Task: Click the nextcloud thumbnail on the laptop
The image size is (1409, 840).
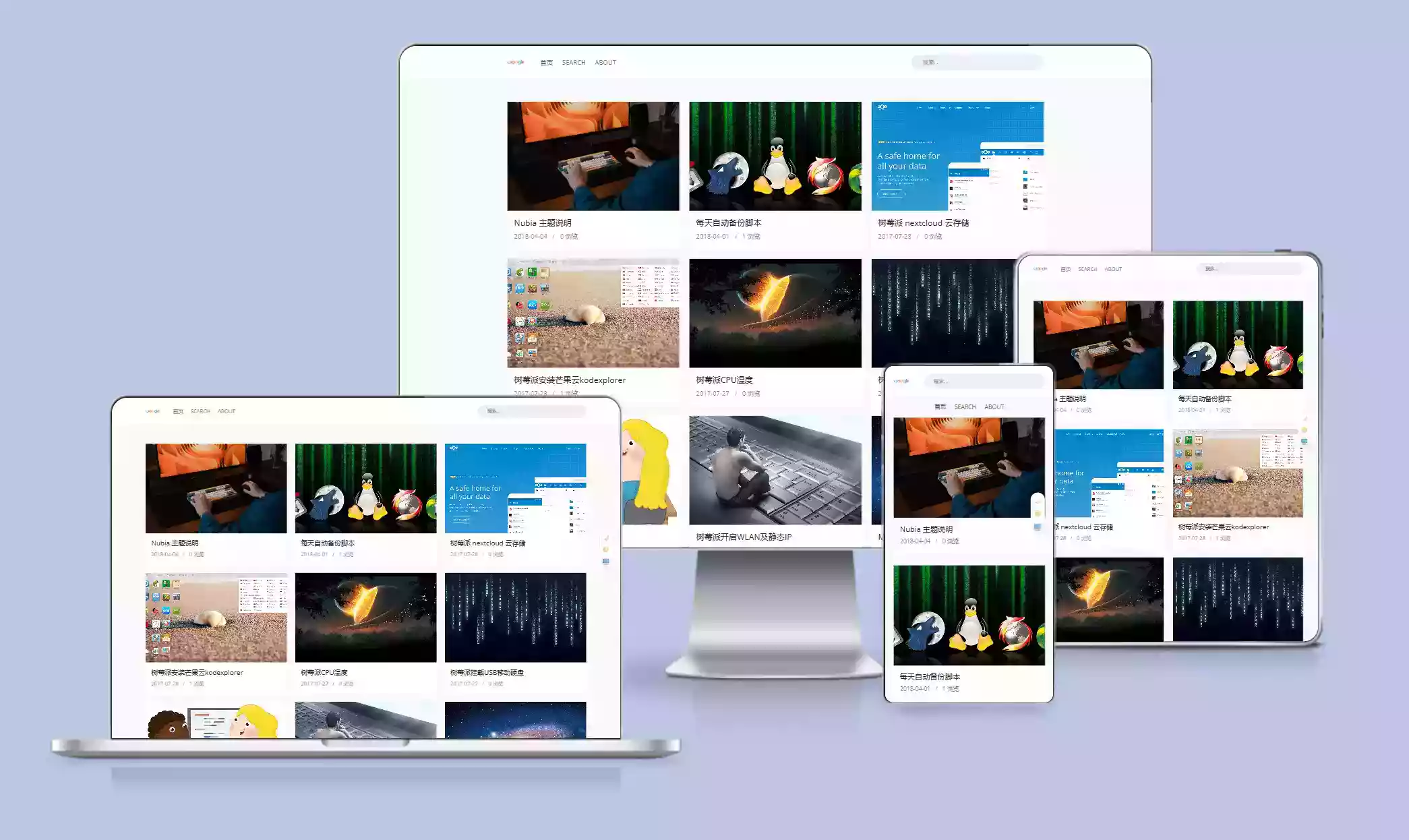Action: tap(516, 488)
